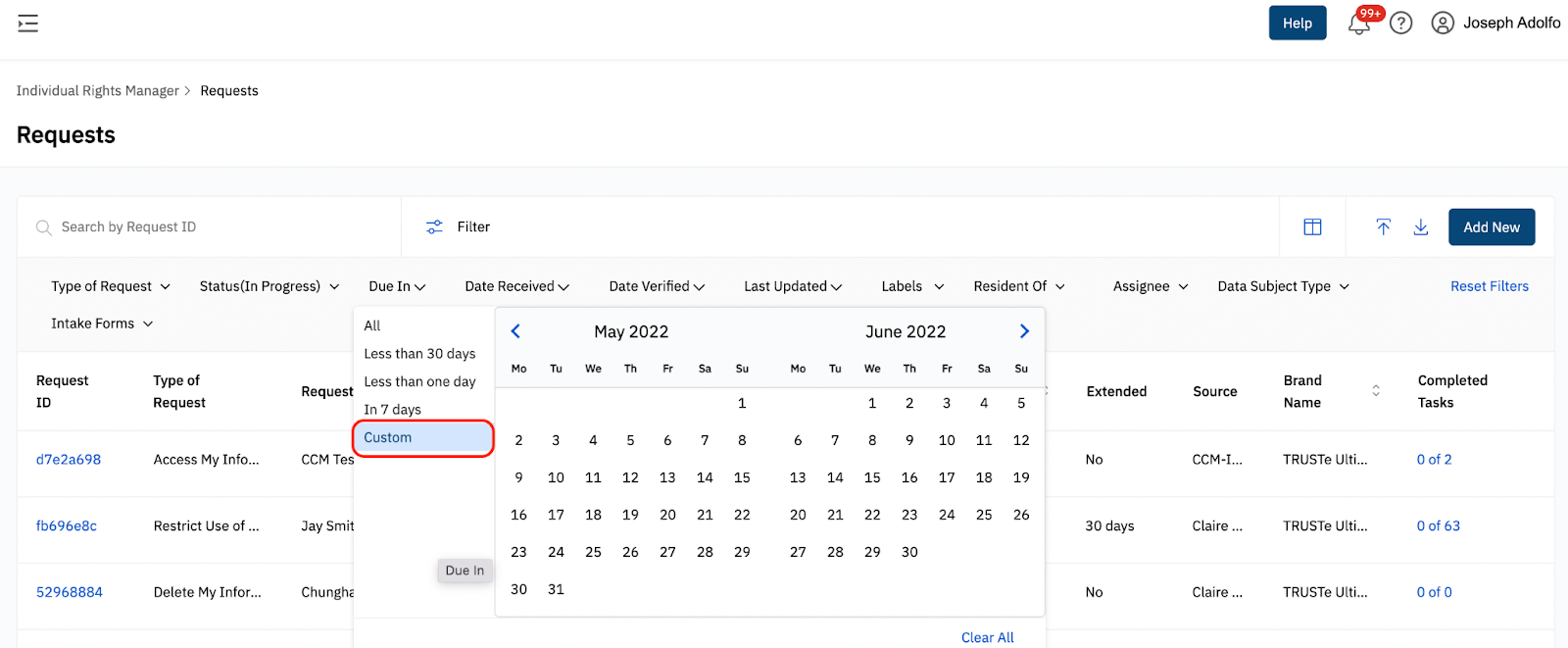
Task: Click Add New button
Action: coord(1492,227)
